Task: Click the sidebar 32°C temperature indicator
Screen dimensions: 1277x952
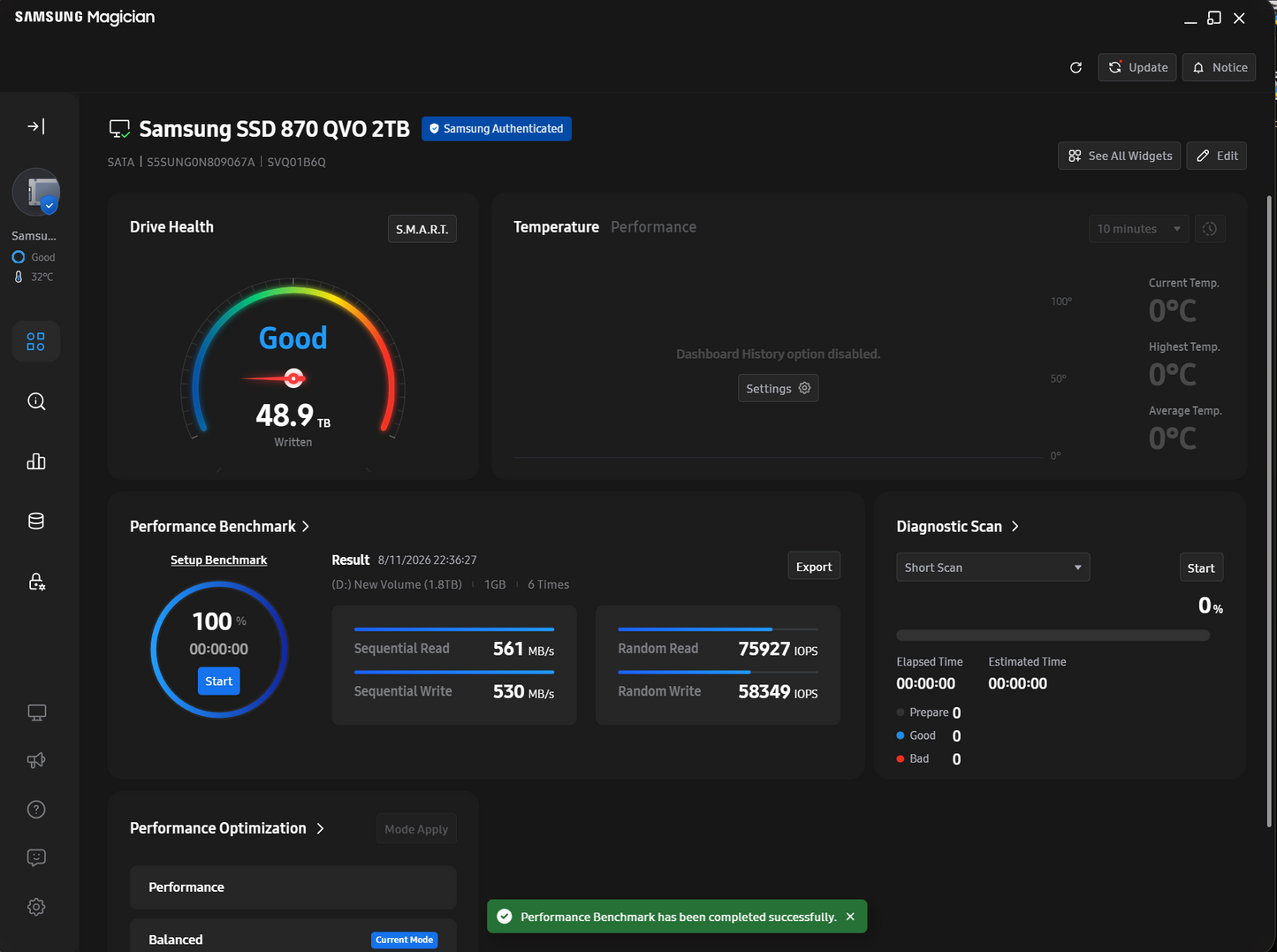Action: pyautogui.click(x=35, y=277)
